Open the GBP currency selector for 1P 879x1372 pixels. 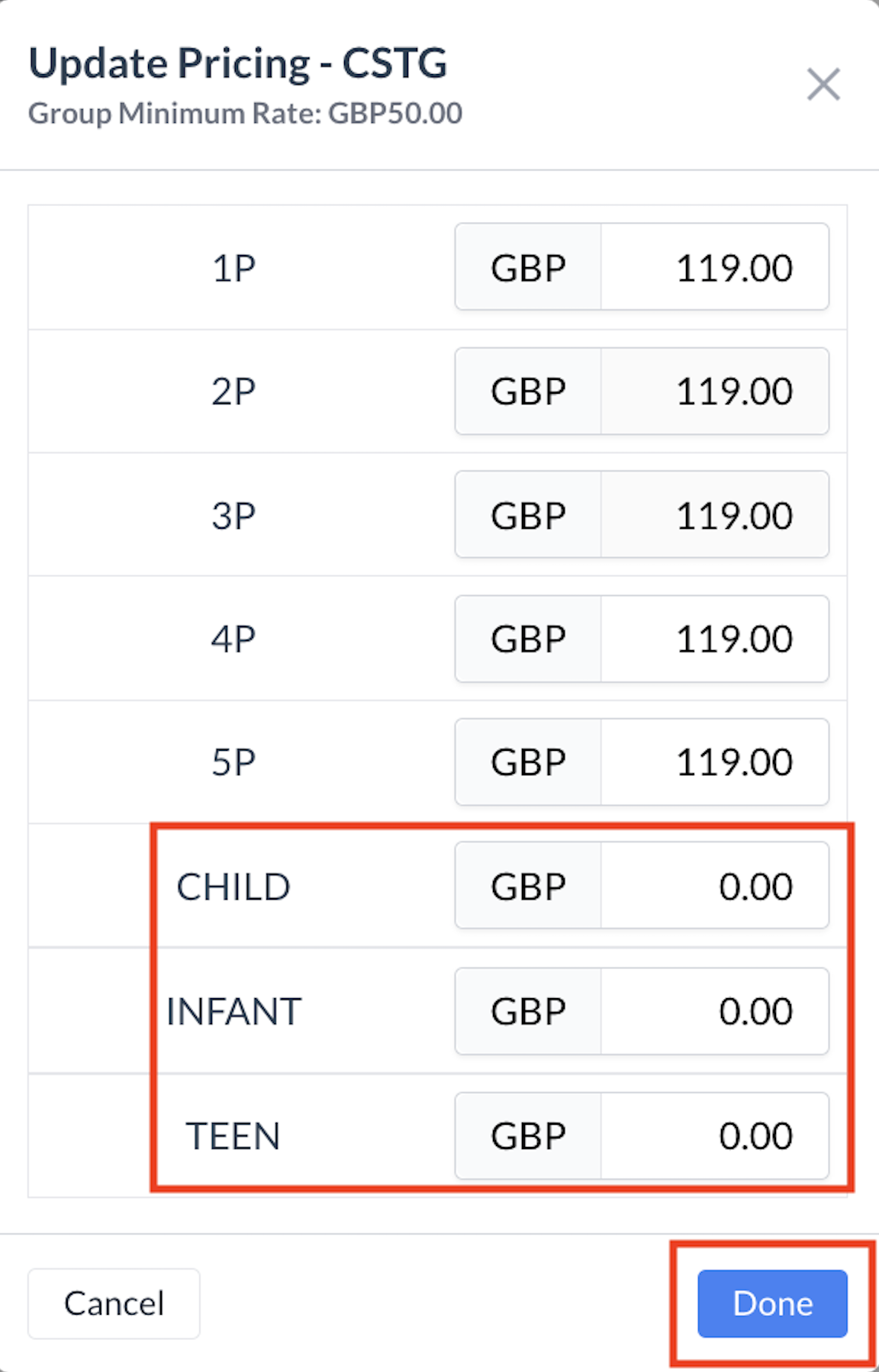[x=527, y=266]
